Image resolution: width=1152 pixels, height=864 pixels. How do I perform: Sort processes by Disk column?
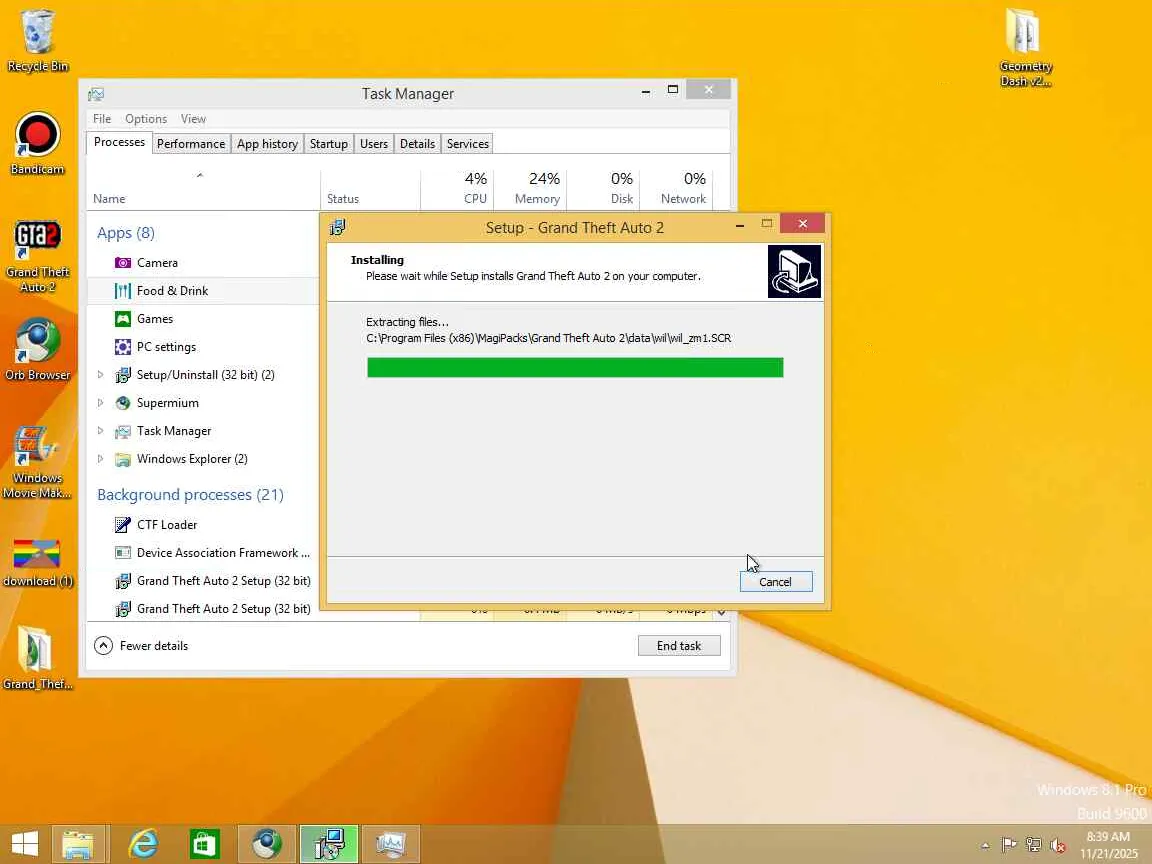pos(602,191)
